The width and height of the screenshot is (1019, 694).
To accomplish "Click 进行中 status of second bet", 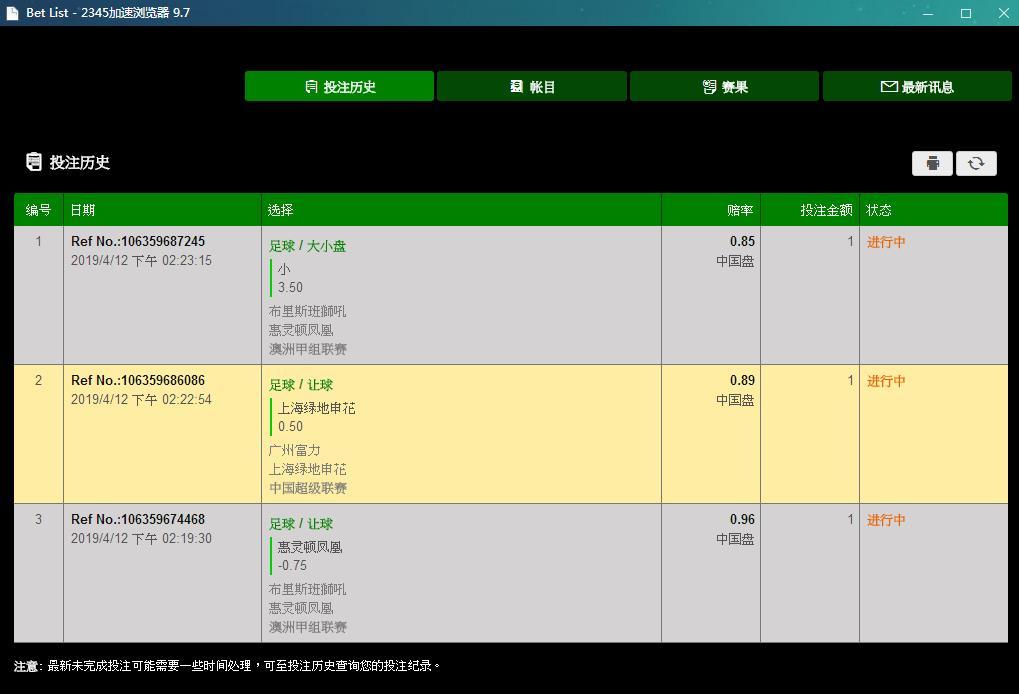I will [886, 381].
